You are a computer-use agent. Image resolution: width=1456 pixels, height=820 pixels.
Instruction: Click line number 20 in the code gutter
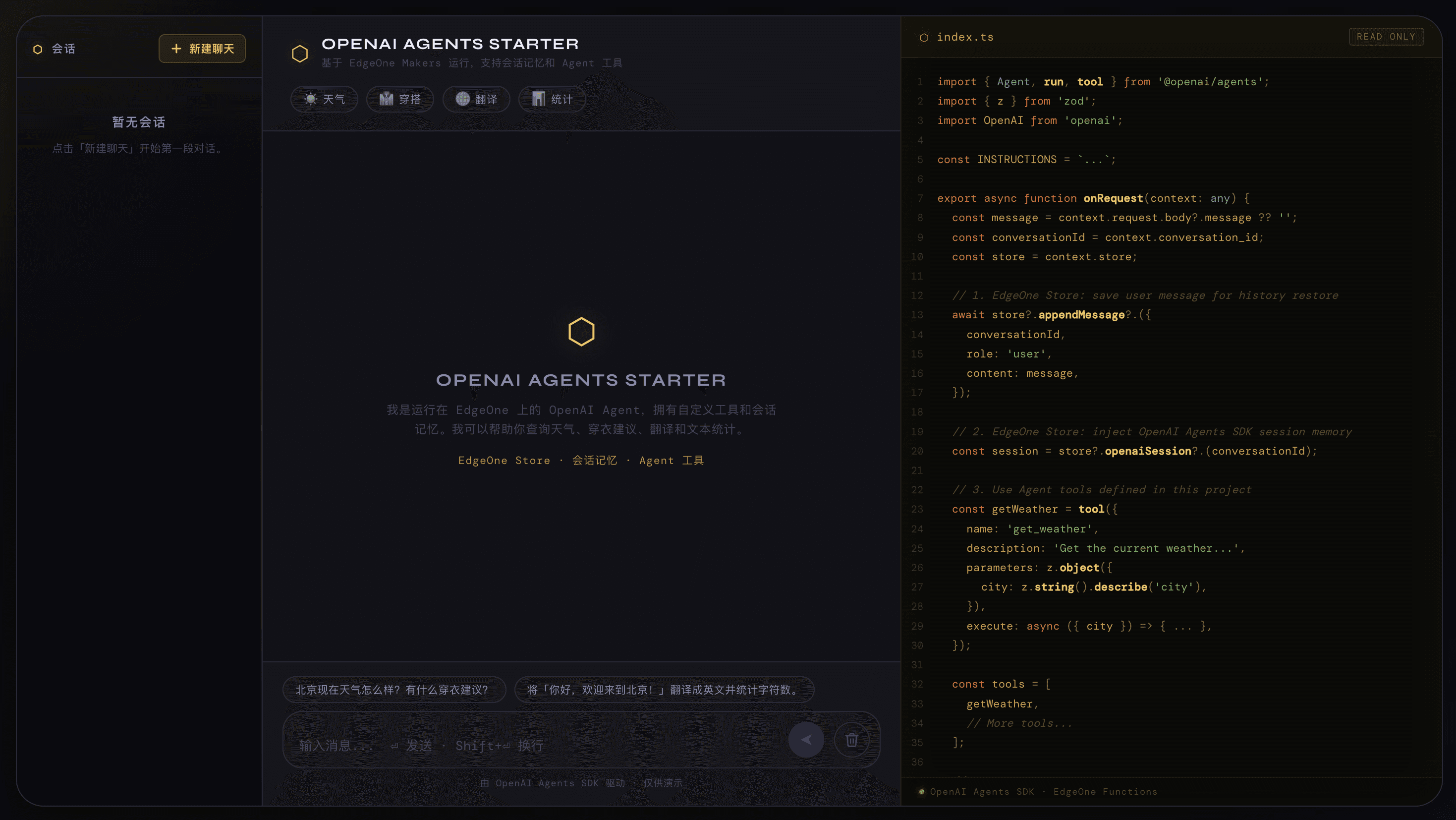pyautogui.click(x=917, y=451)
